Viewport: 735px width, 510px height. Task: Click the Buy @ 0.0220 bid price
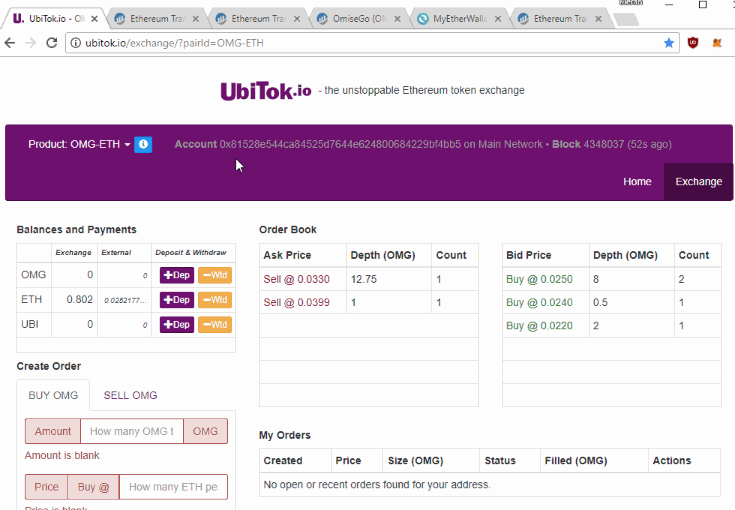click(539, 326)
